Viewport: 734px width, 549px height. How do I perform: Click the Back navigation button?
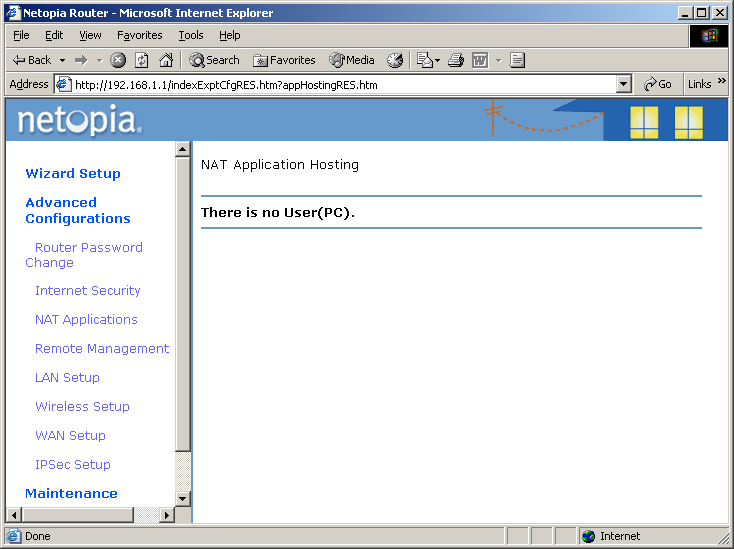coord(32,60)
